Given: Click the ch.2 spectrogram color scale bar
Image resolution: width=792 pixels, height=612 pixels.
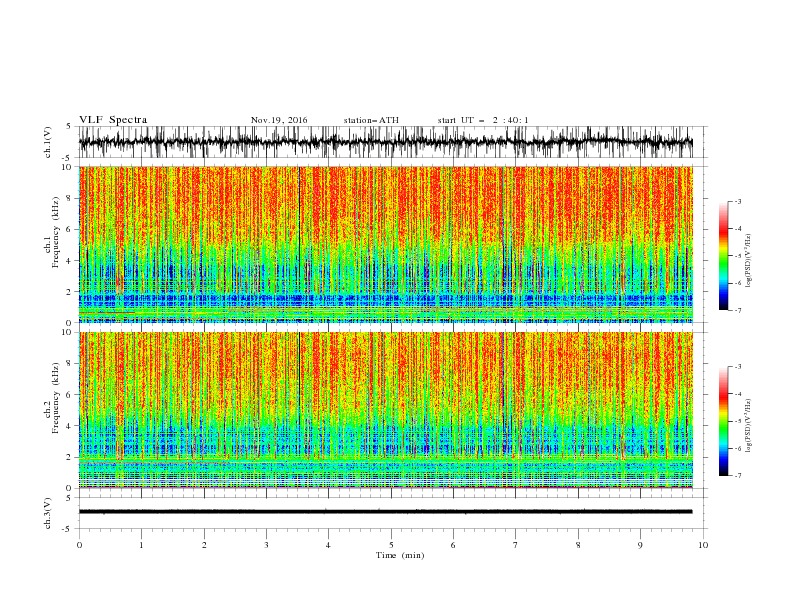Looking at the screenshot, I should pyautogui.click(x=723, y=421).
